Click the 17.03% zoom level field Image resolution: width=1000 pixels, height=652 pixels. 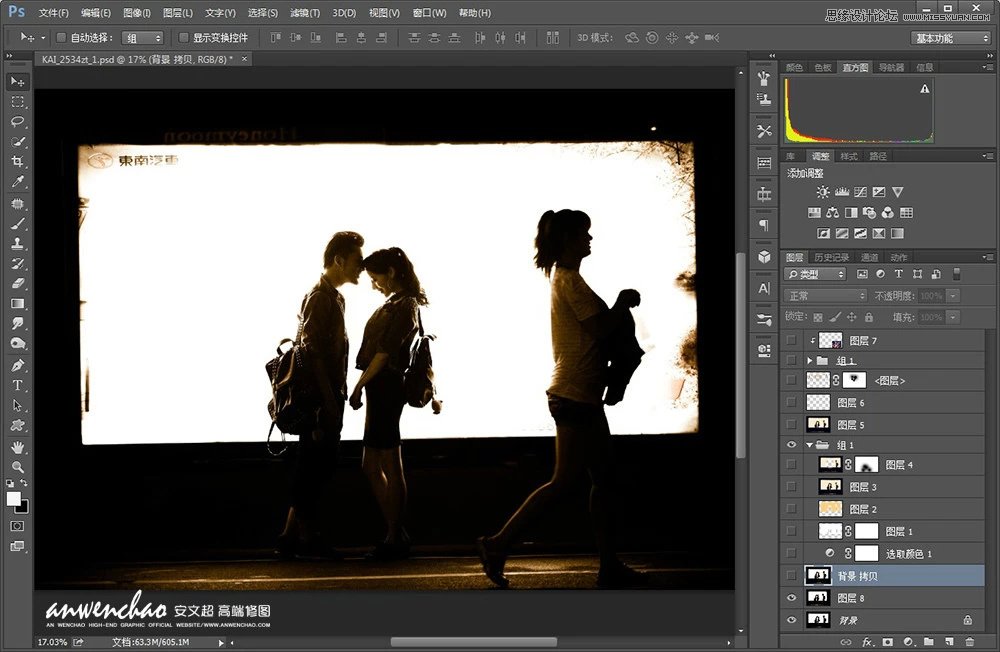point(52,642)
